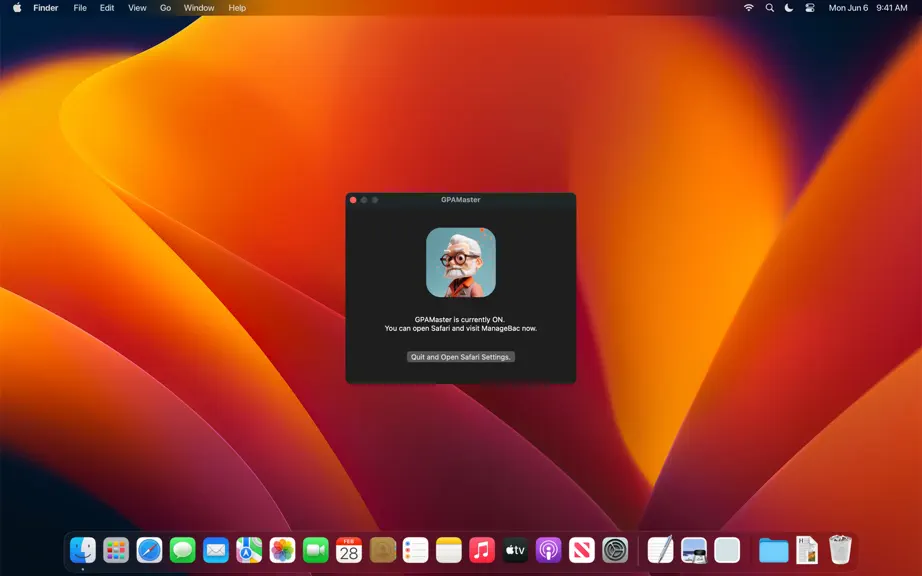922x576 pixels.
Task: Open News from the Dock
Action: coord(582,551)
